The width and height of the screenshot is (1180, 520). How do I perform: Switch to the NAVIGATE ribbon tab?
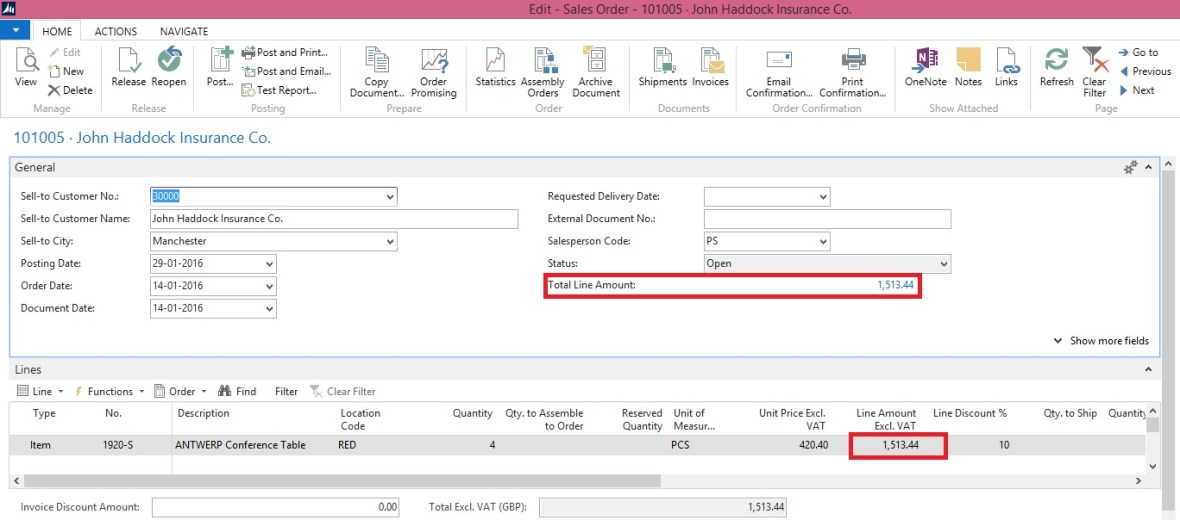coord(184,31)
